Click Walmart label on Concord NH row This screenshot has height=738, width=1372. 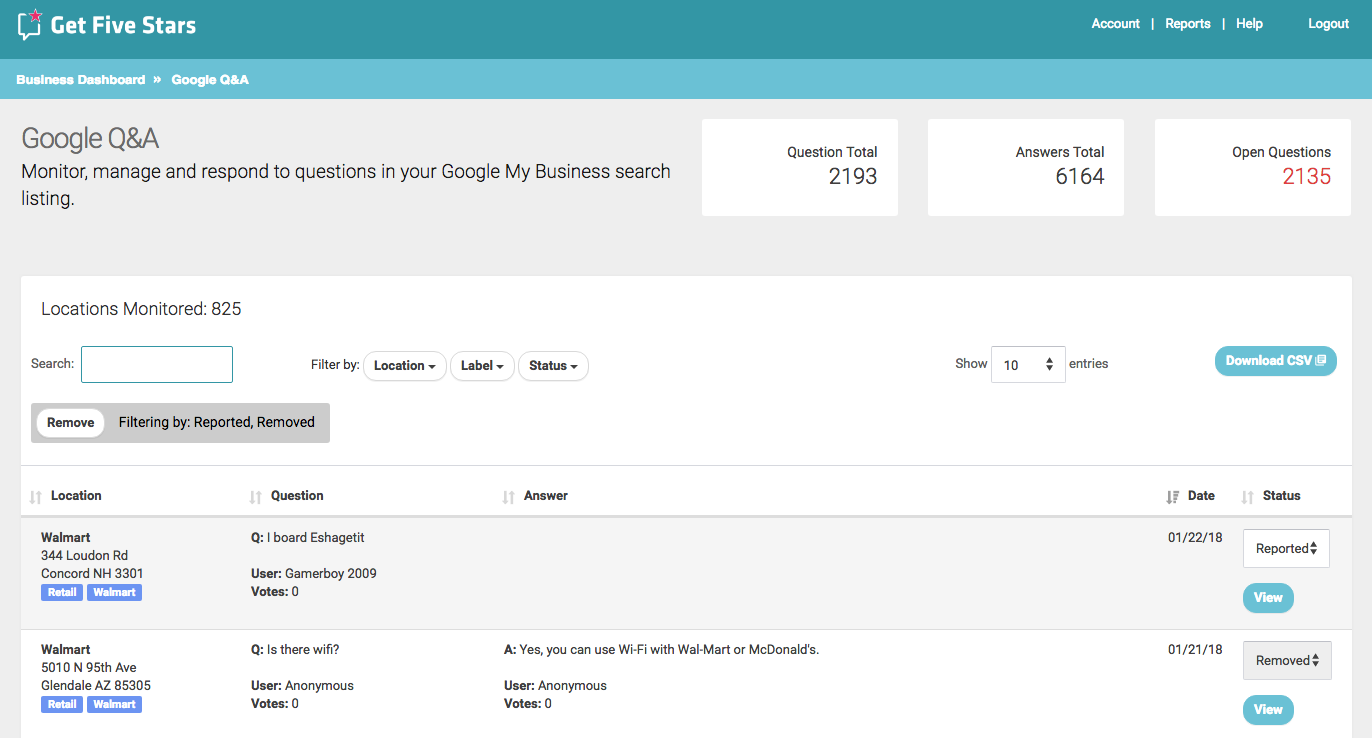(x=114, y=593)
